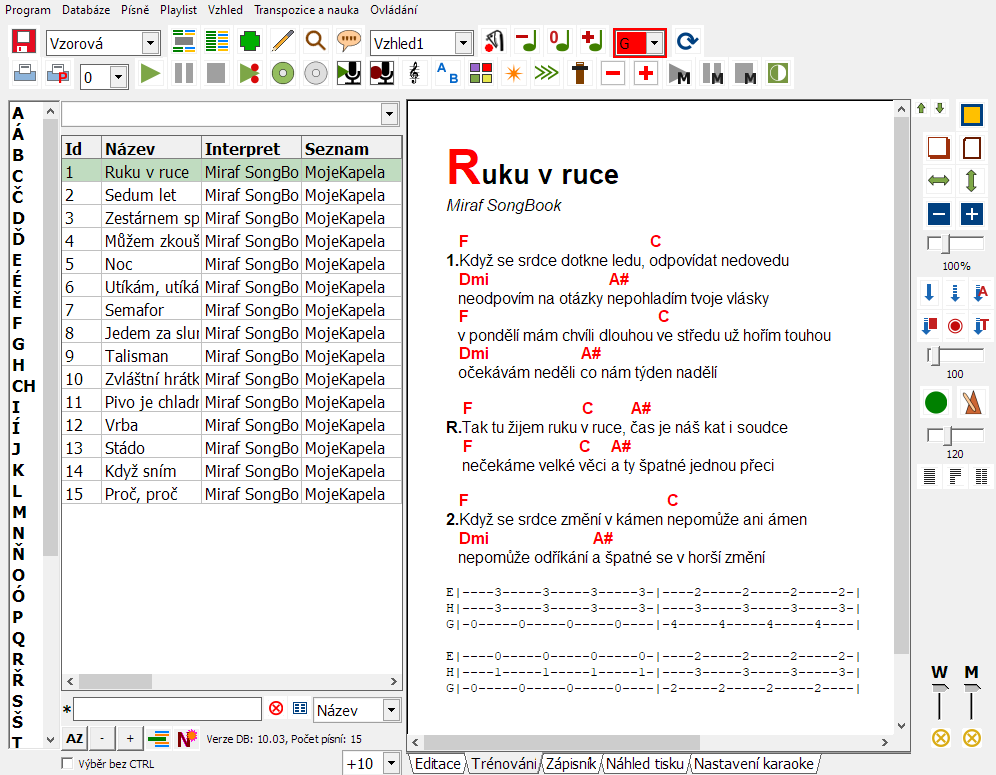Click the green triple chevron icon
Viewport: 996px width, 775px height.
point(547,74)
